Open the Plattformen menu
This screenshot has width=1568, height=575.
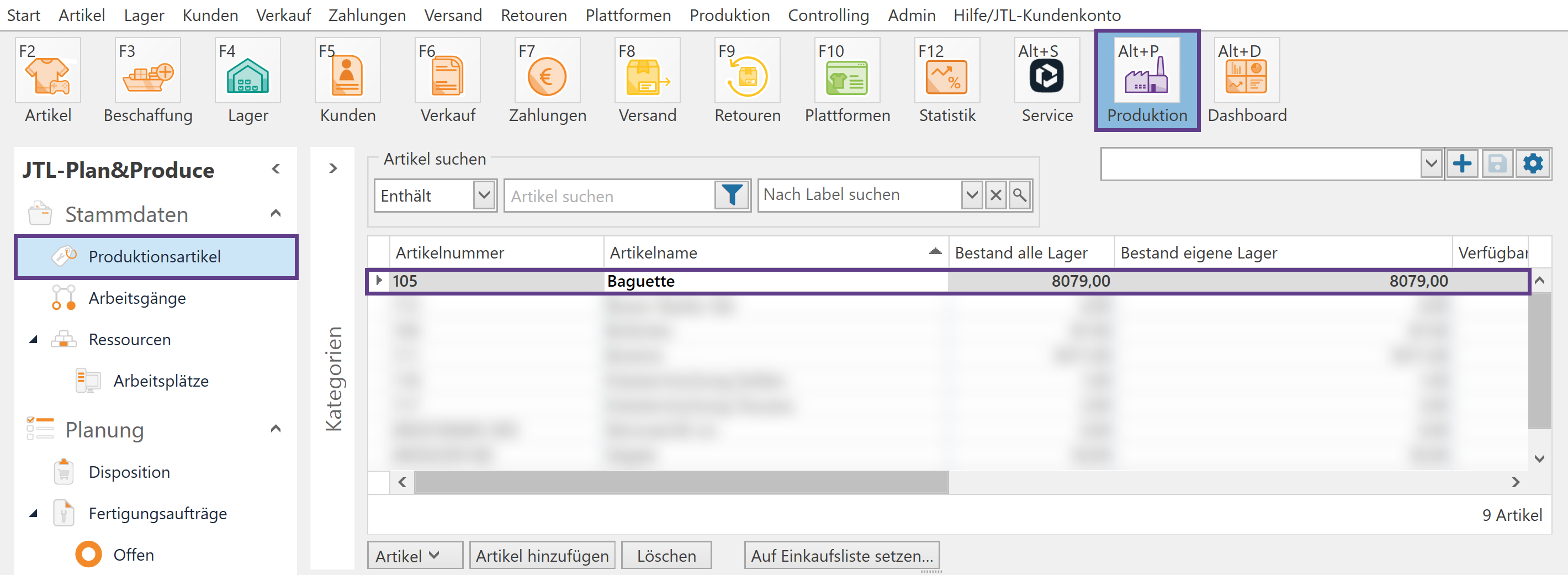pyautogui.click(x=628, y=15)
